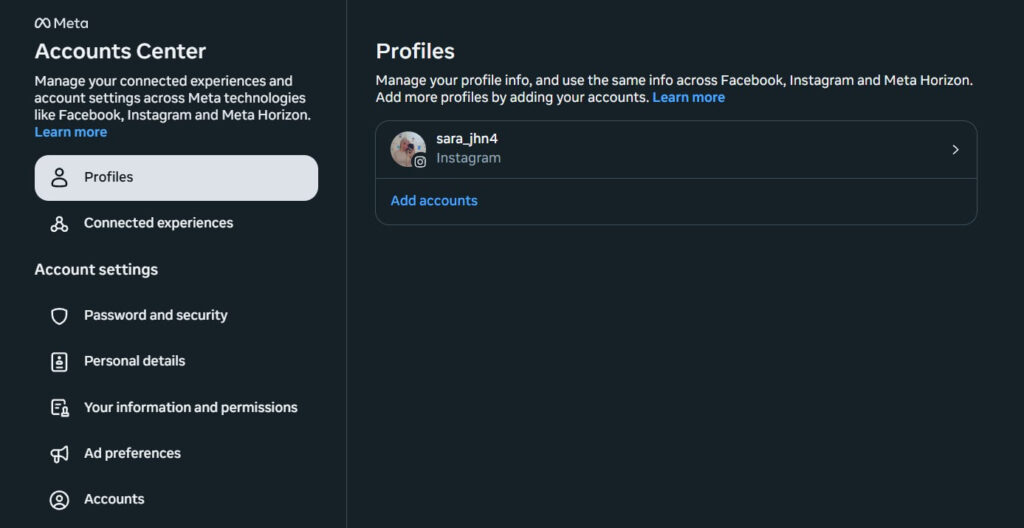Viewport: 1024px width, 528px height.
Task: Click the Account settings section label
Action: pos(96,270)
